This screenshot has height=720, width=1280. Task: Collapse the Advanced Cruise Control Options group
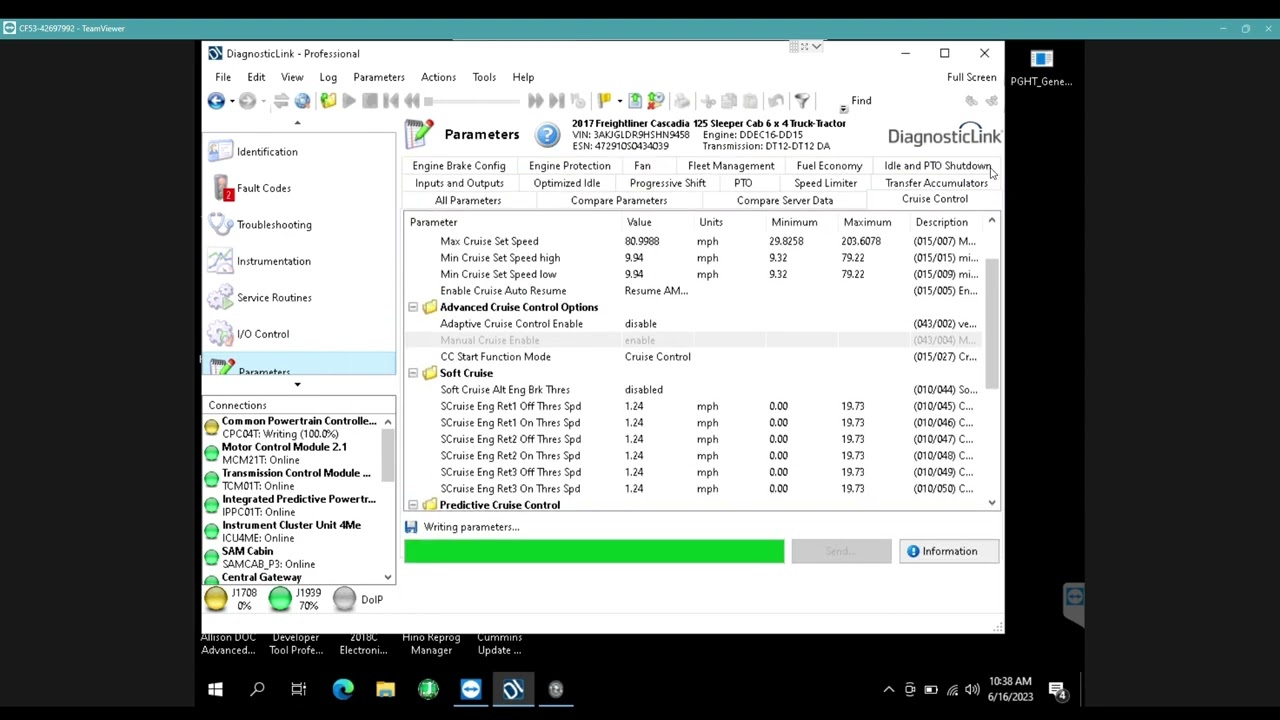413,308
